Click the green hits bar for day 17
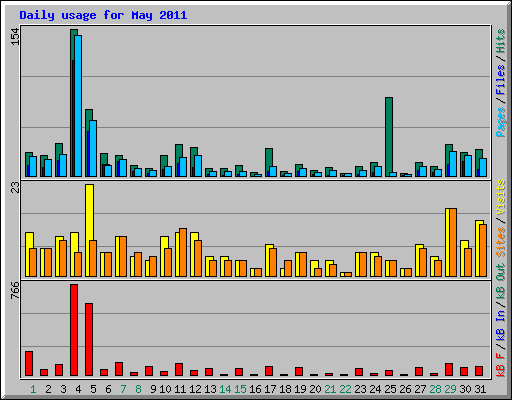Screen dimensions: 512x400 [269, 157]
